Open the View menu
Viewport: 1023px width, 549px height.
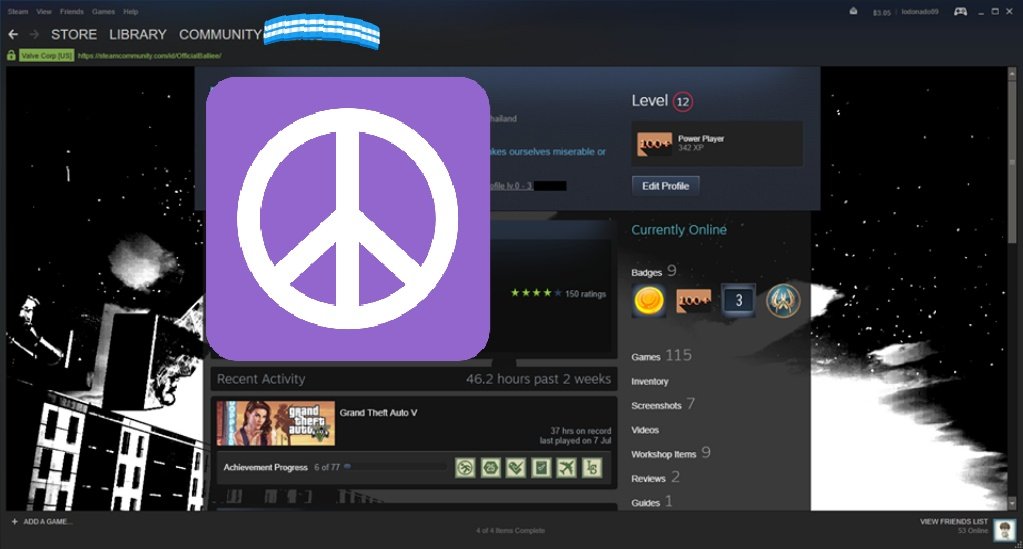click(x=44, y=11)
